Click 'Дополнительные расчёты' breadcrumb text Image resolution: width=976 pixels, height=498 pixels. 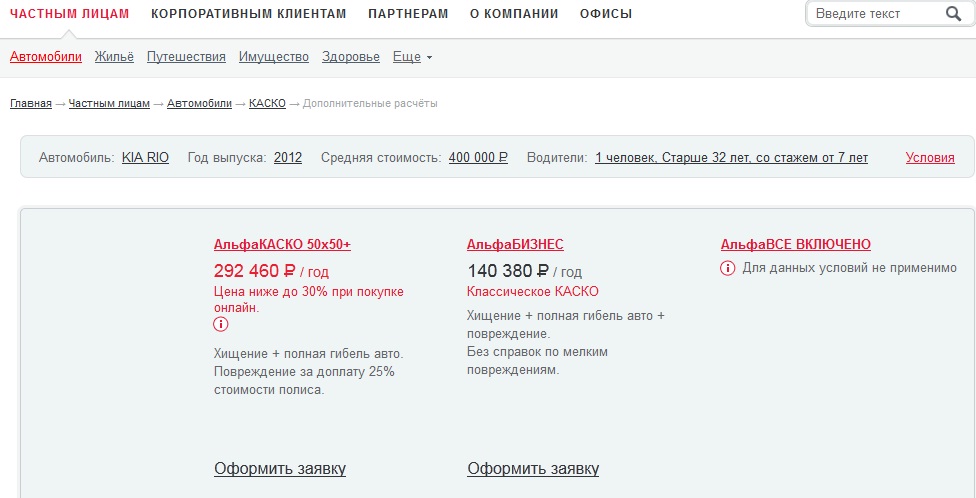370,103
